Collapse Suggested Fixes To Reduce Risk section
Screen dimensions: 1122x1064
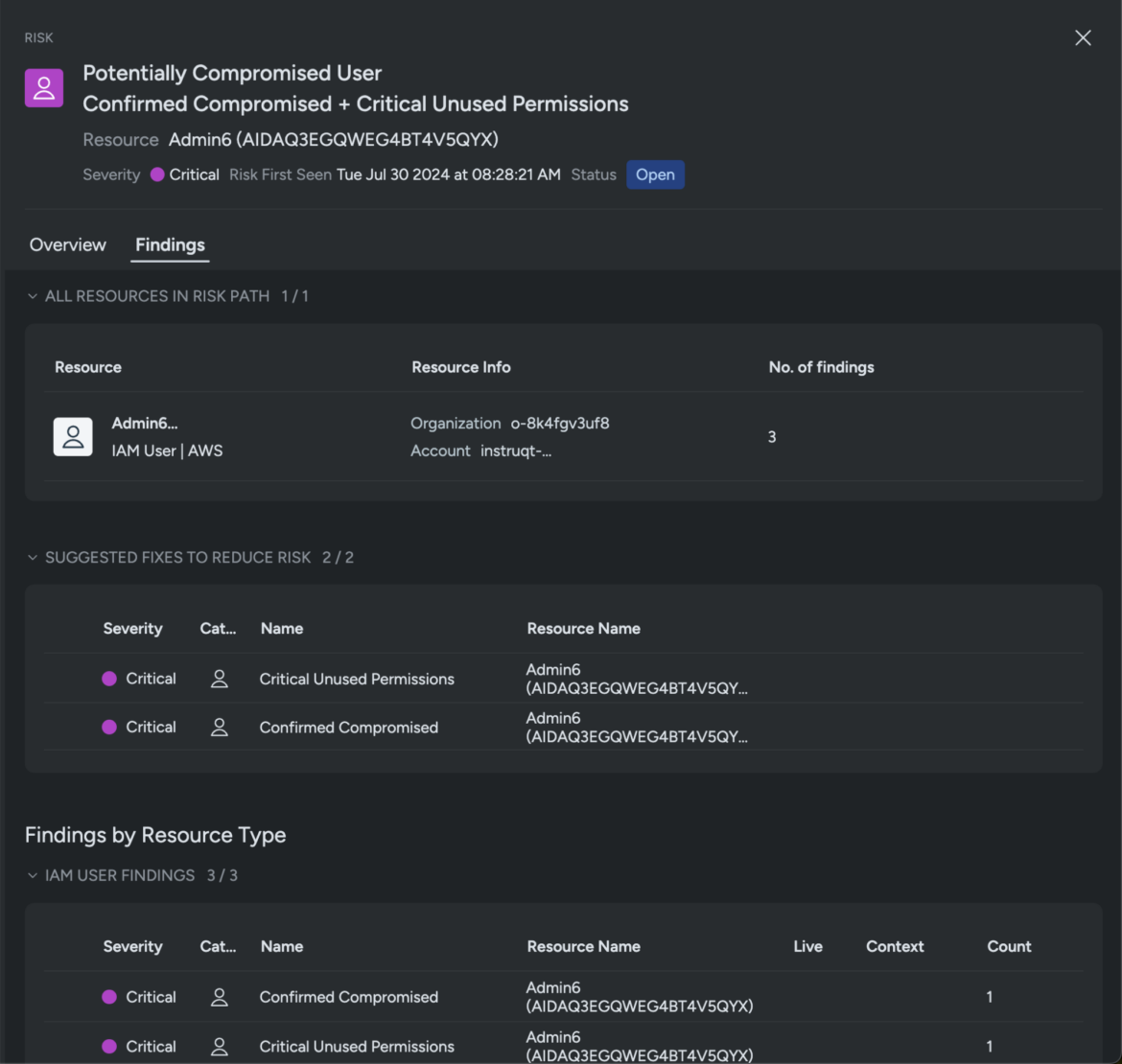[x=33, y=558]
